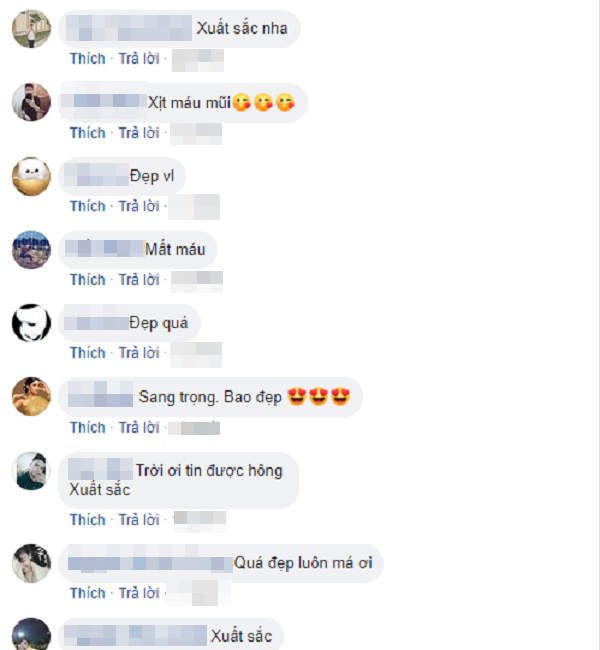This screenshot has height=650, width=600.
Task: Open avatar of 'Sang trọng. Bao đẹp' commenter
Action: [x=32, y=397]
